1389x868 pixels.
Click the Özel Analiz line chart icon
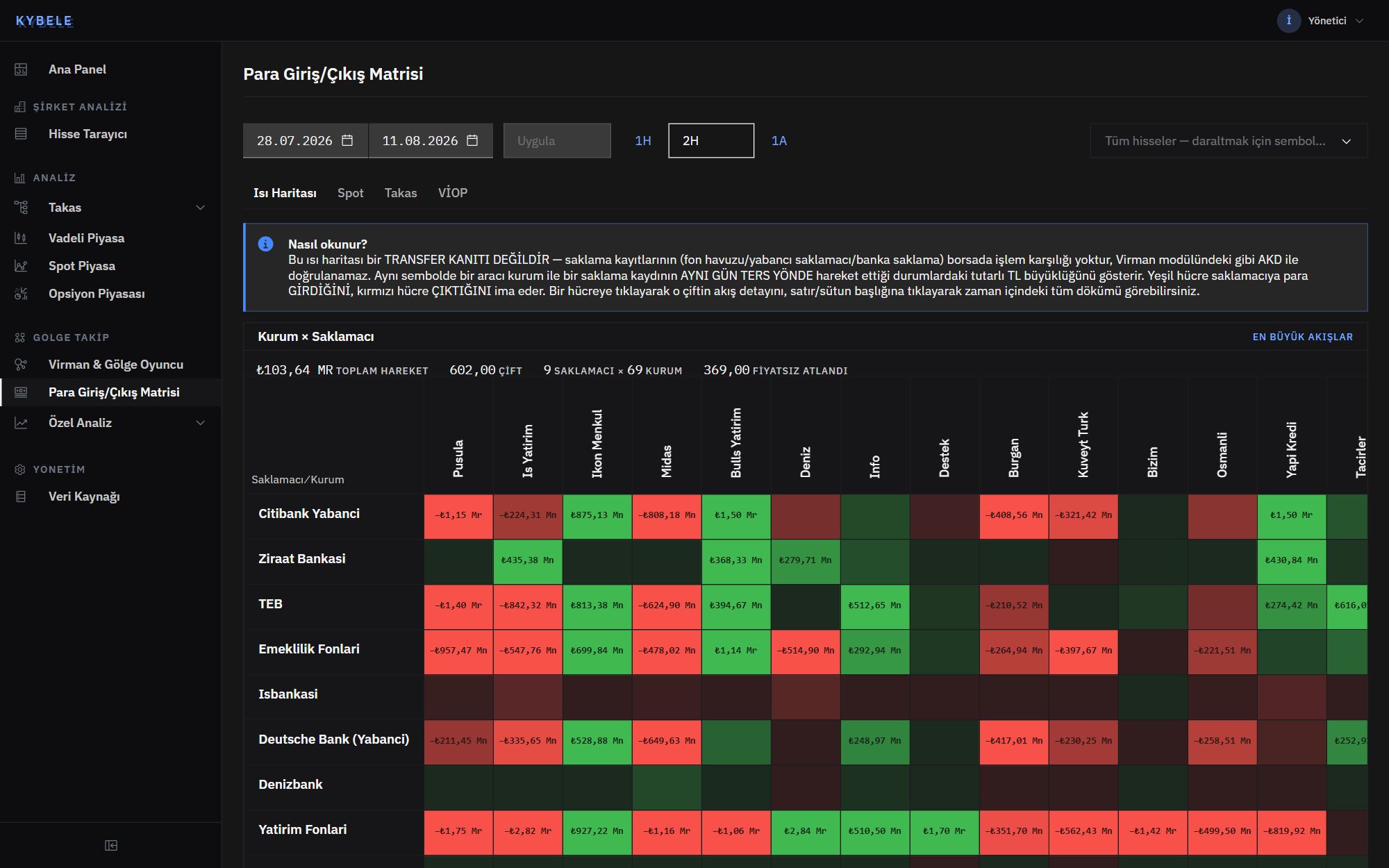pyautogui.click(x=21, y=423)
